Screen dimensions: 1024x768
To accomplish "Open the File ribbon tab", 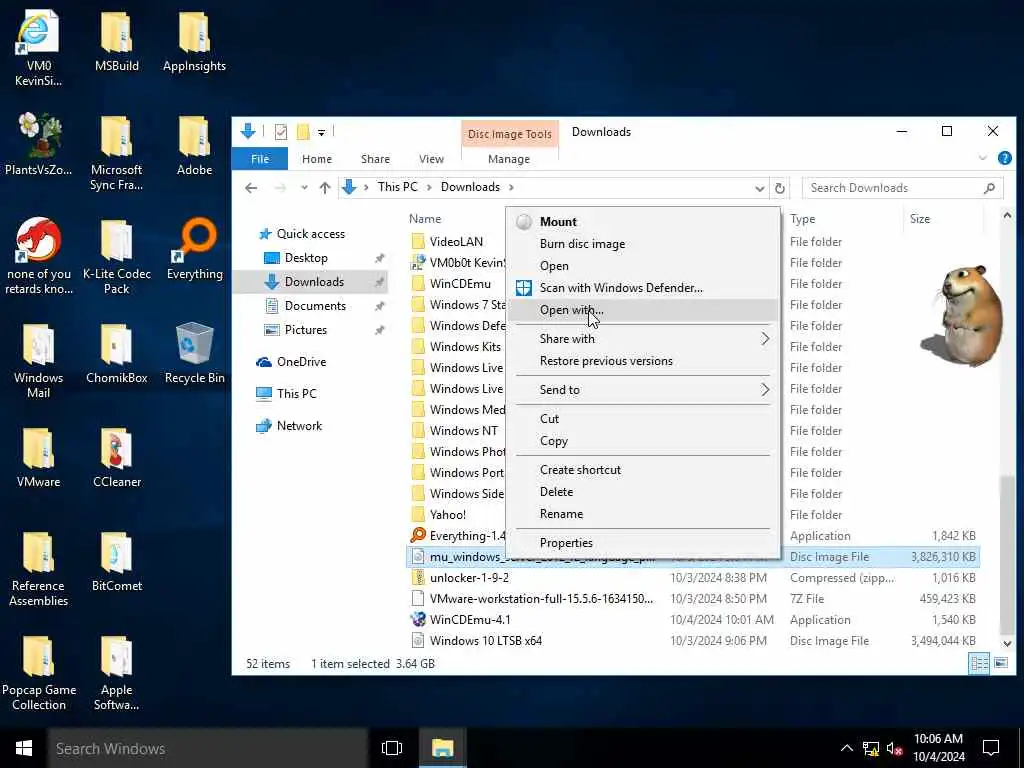I will [260, 159].
